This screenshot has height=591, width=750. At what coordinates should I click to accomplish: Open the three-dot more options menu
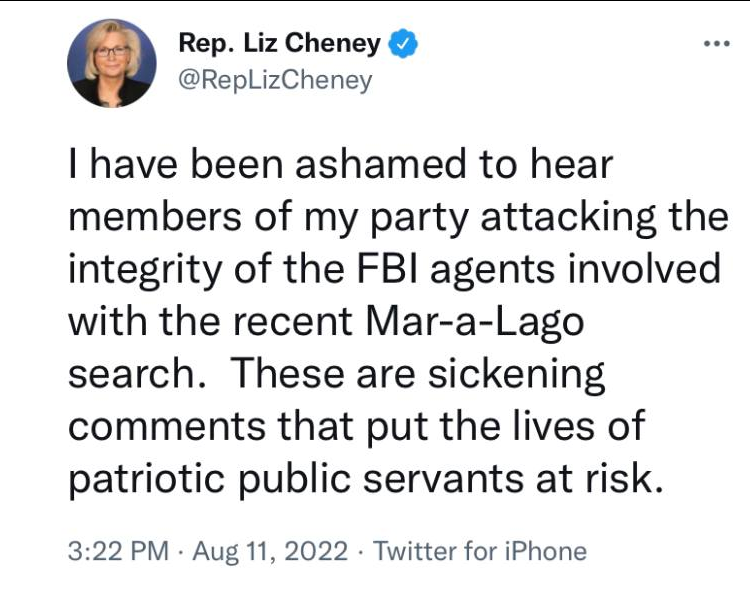click(718, 45)
